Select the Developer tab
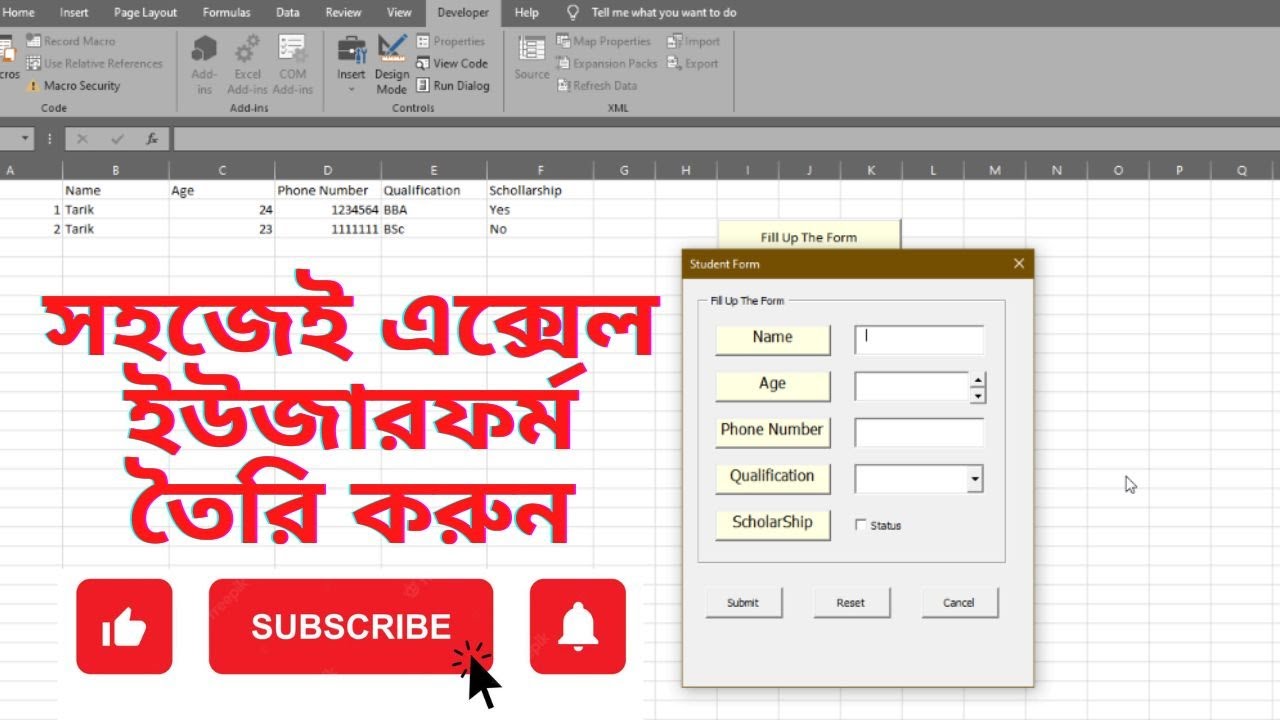 [464, 13]
